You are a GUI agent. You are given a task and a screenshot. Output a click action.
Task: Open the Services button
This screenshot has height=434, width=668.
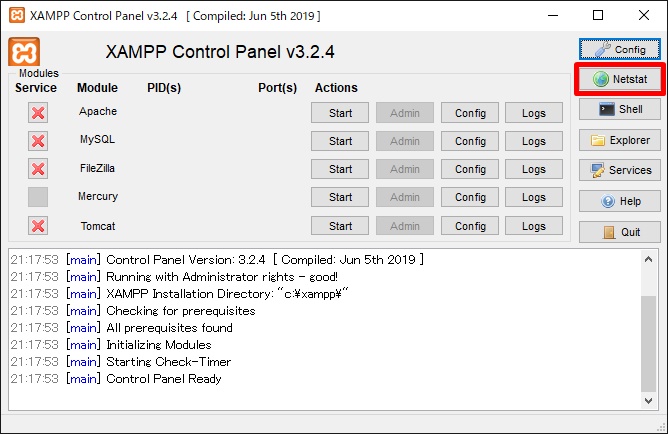click(x=619, y=170)
